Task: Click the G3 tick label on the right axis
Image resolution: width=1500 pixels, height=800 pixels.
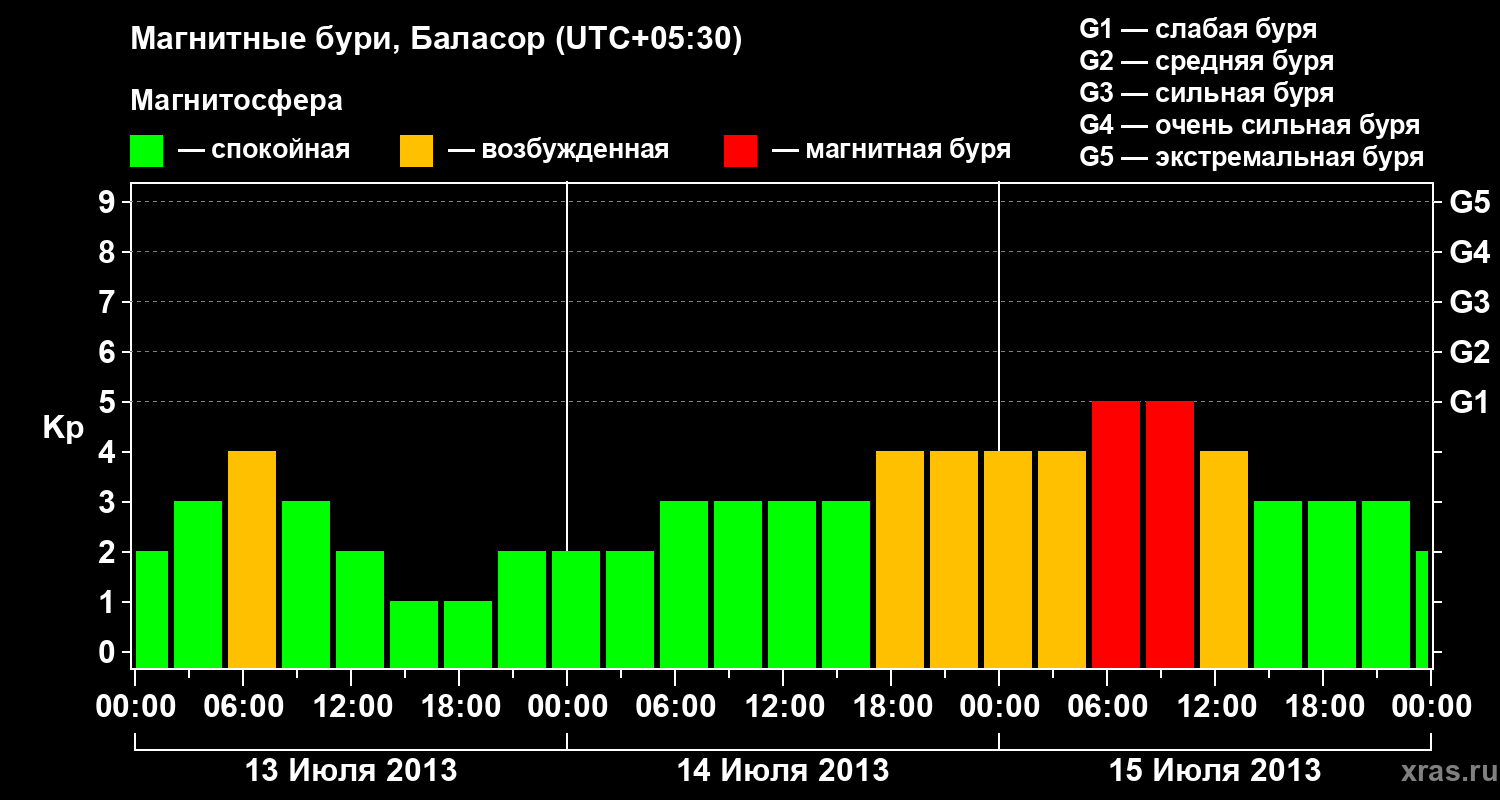Action: [x=1469, y=302]
